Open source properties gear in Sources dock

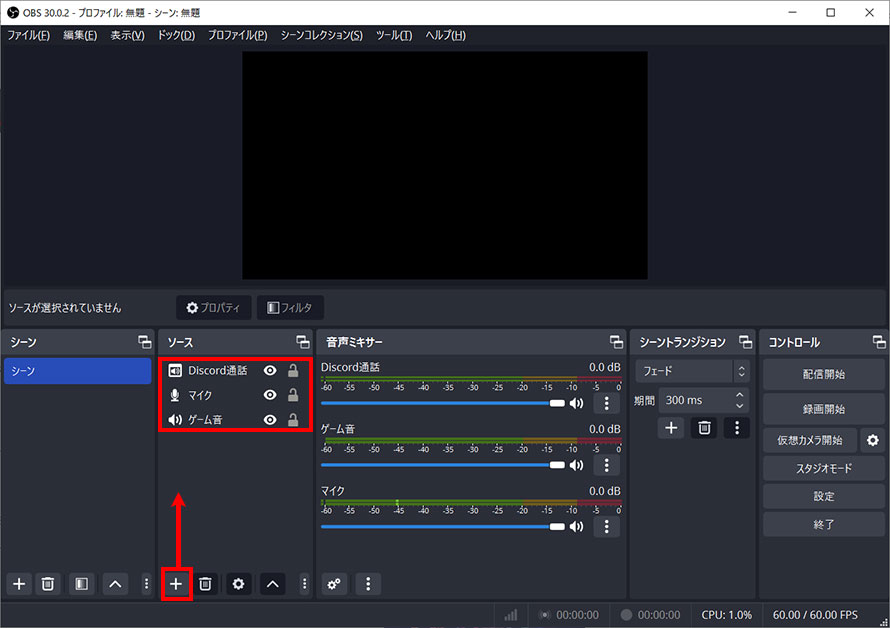(x=238, y=584)
